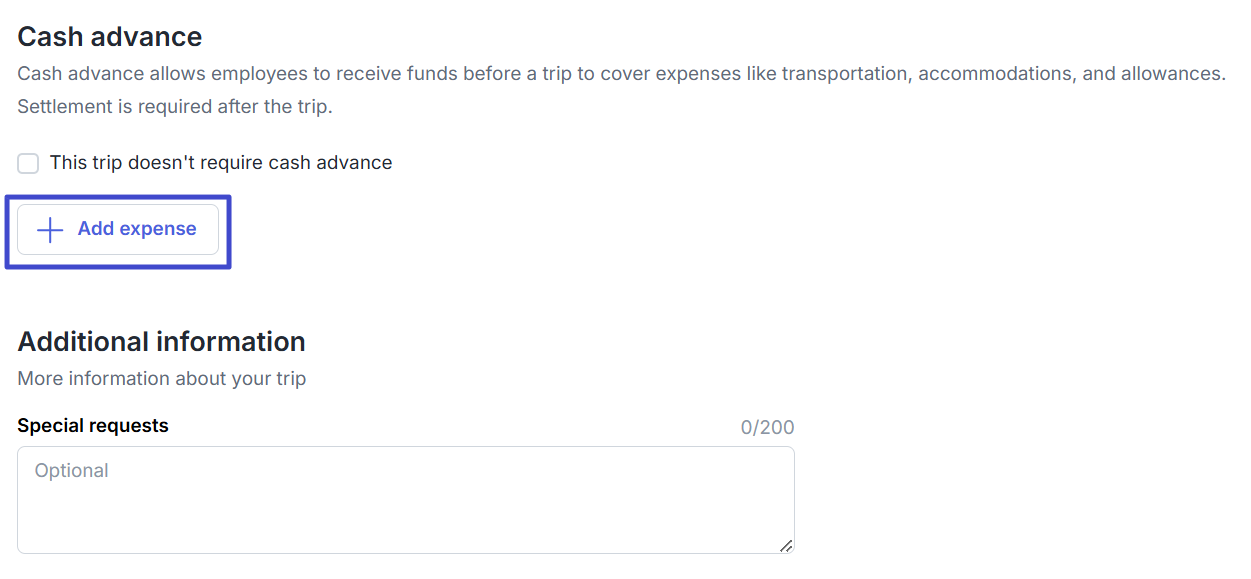
Task: Click the "This trip doesn't require cash advance" label
Action: coord(221,163)
